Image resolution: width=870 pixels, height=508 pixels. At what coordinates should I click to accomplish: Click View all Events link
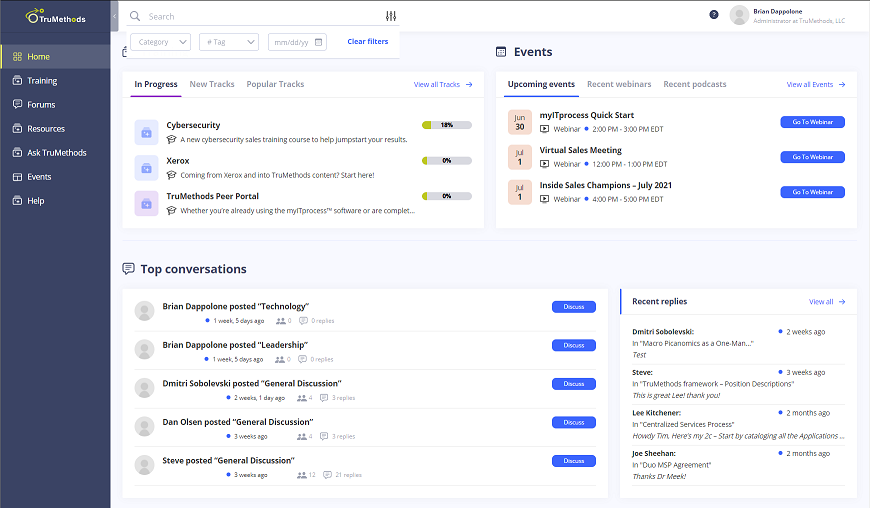[816, 85]
